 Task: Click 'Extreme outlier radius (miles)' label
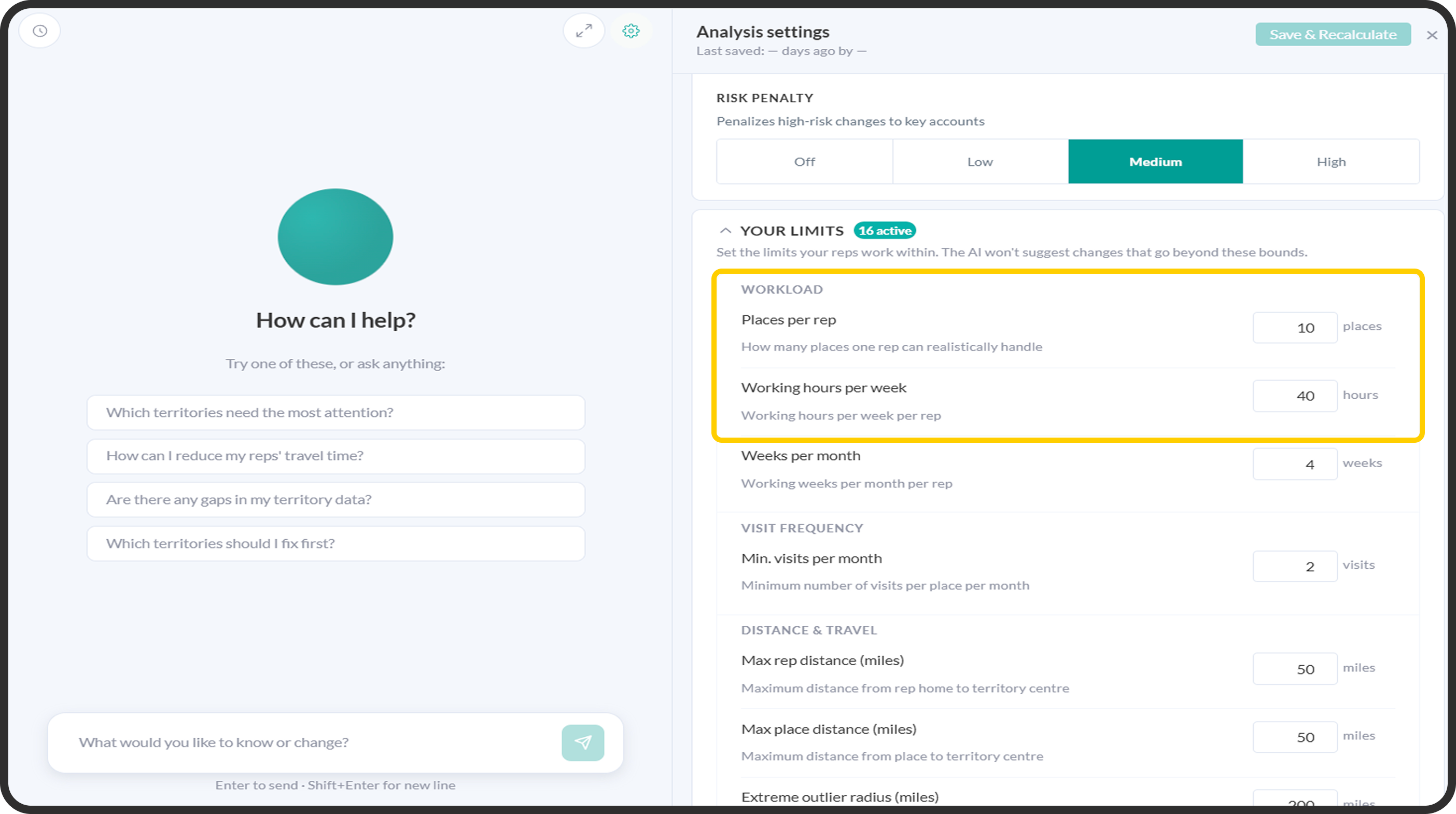pos(840,797)
